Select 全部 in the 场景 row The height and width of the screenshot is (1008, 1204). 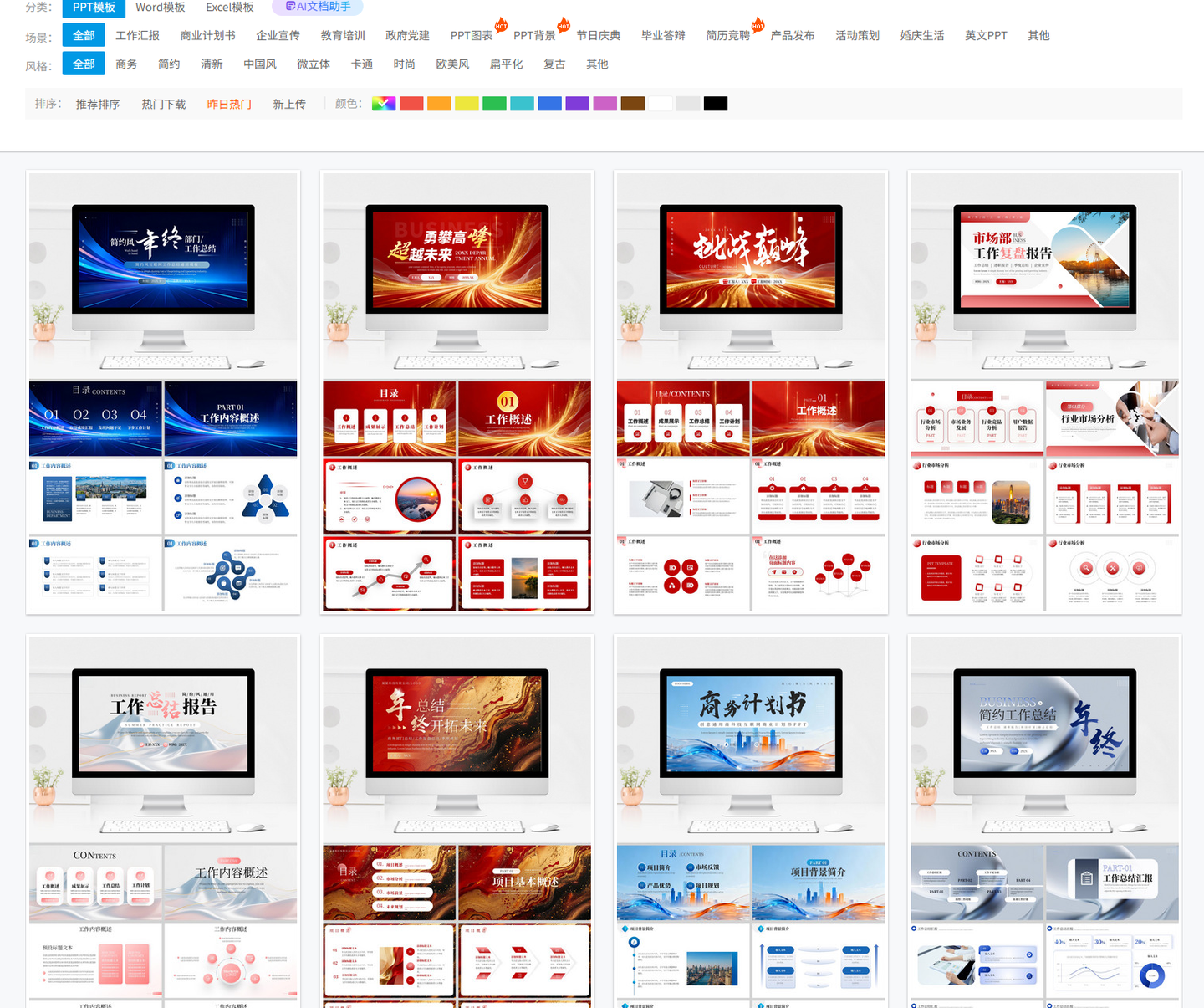tap(84, 35)
